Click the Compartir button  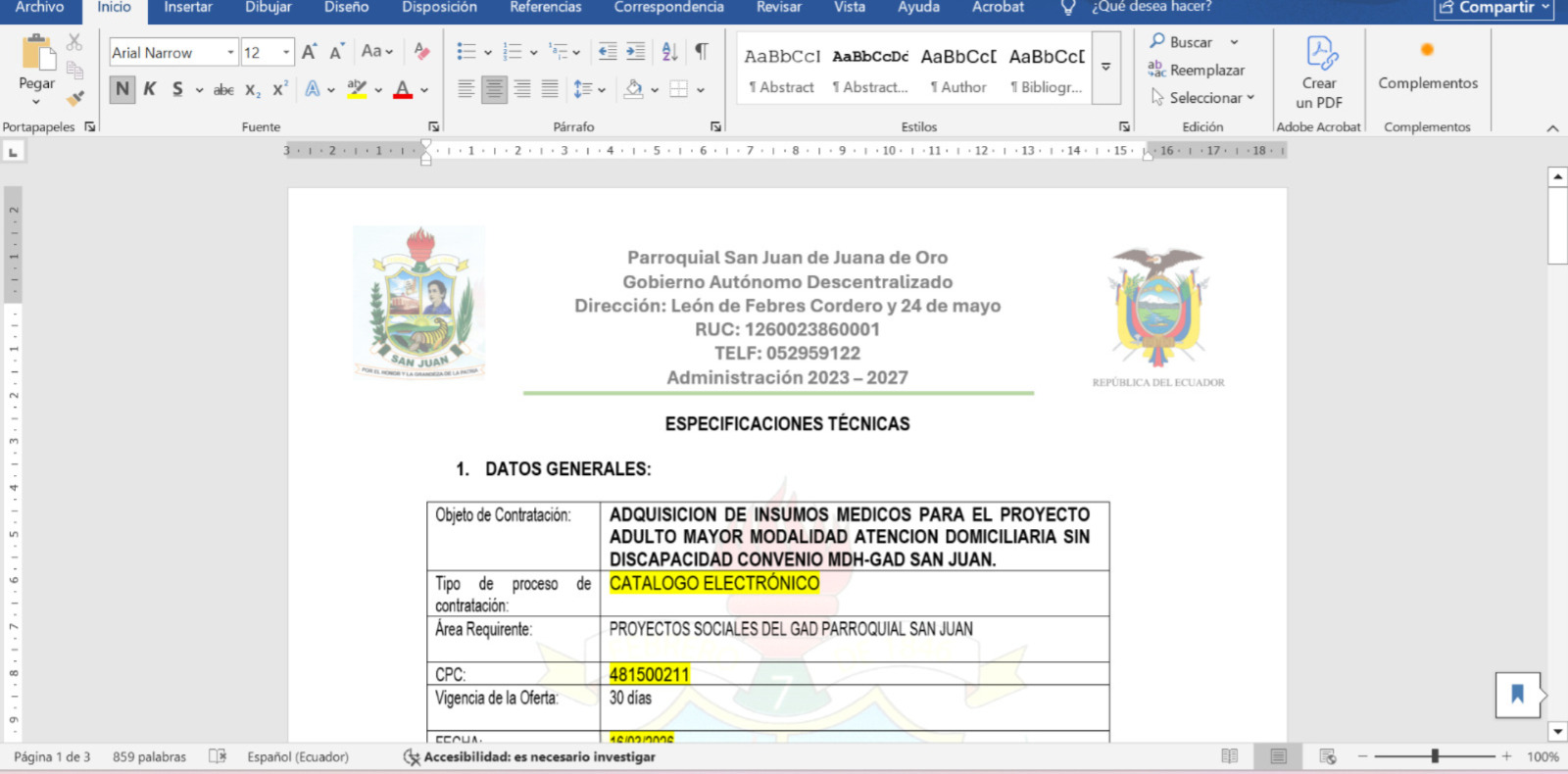click(x=1494, y=8)
